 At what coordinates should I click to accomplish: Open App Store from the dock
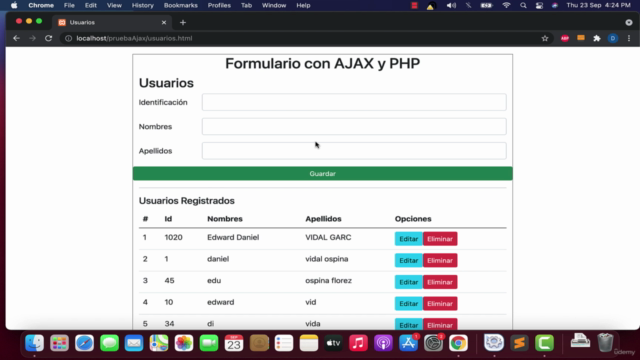[x=408, y=343]
